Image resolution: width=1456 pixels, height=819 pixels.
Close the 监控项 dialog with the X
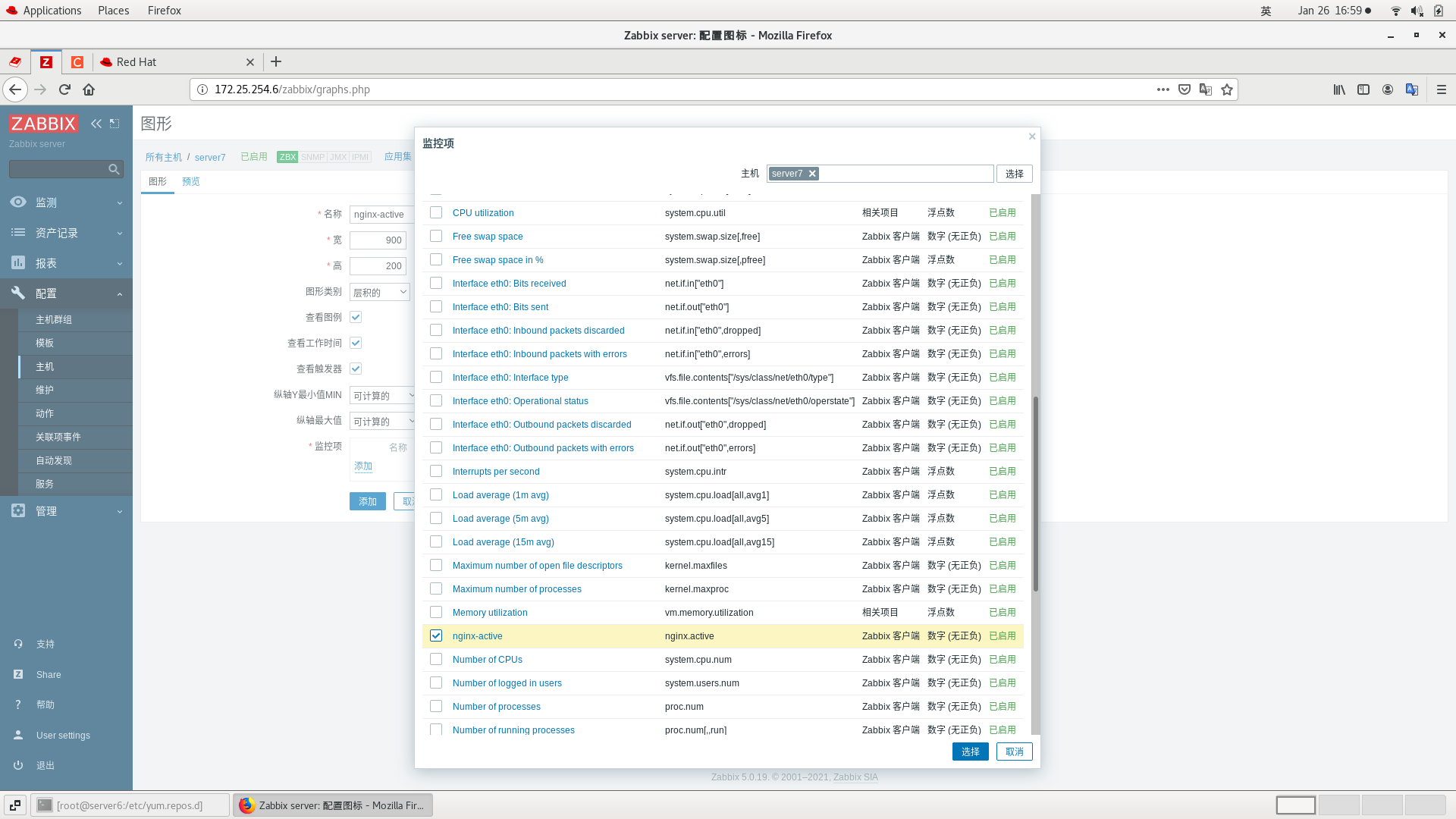(1032, 136)
